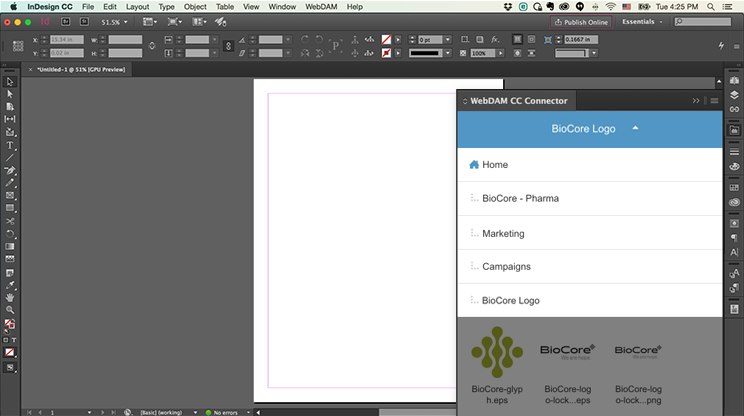Select the Selection tool arrow
Screen dimensions: 744x416
tap(9, 82)
